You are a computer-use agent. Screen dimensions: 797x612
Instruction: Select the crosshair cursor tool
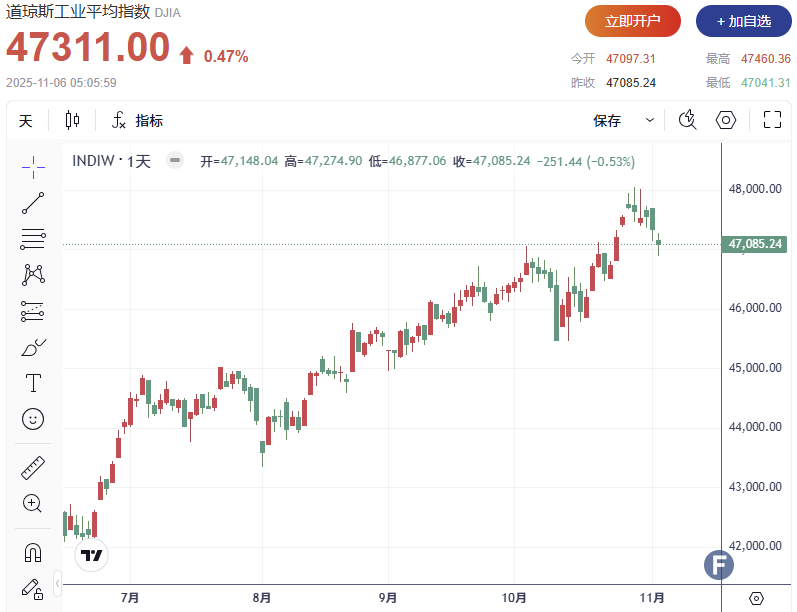pyautogui.click(x=33, y=166)
